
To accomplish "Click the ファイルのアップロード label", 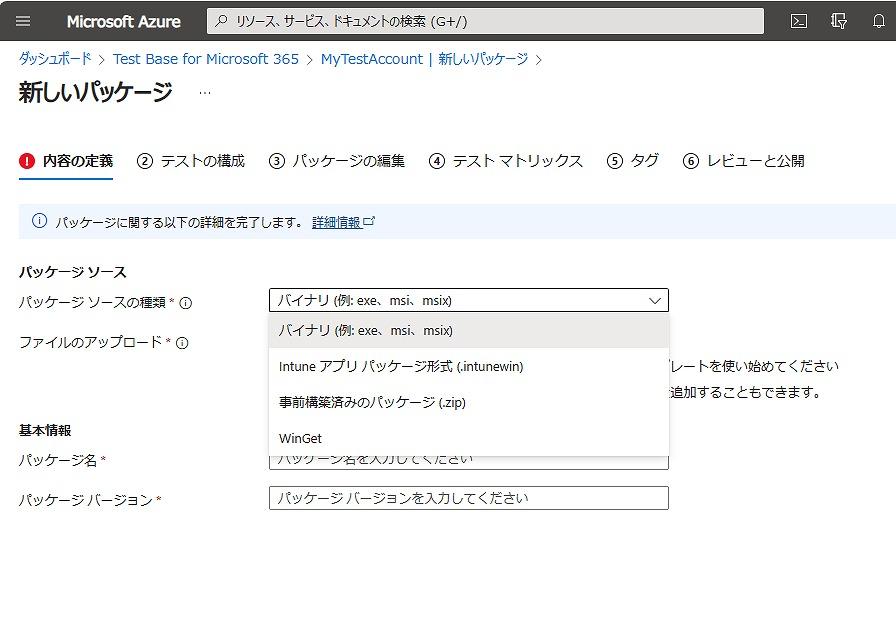I will click(x=90, y=342).
